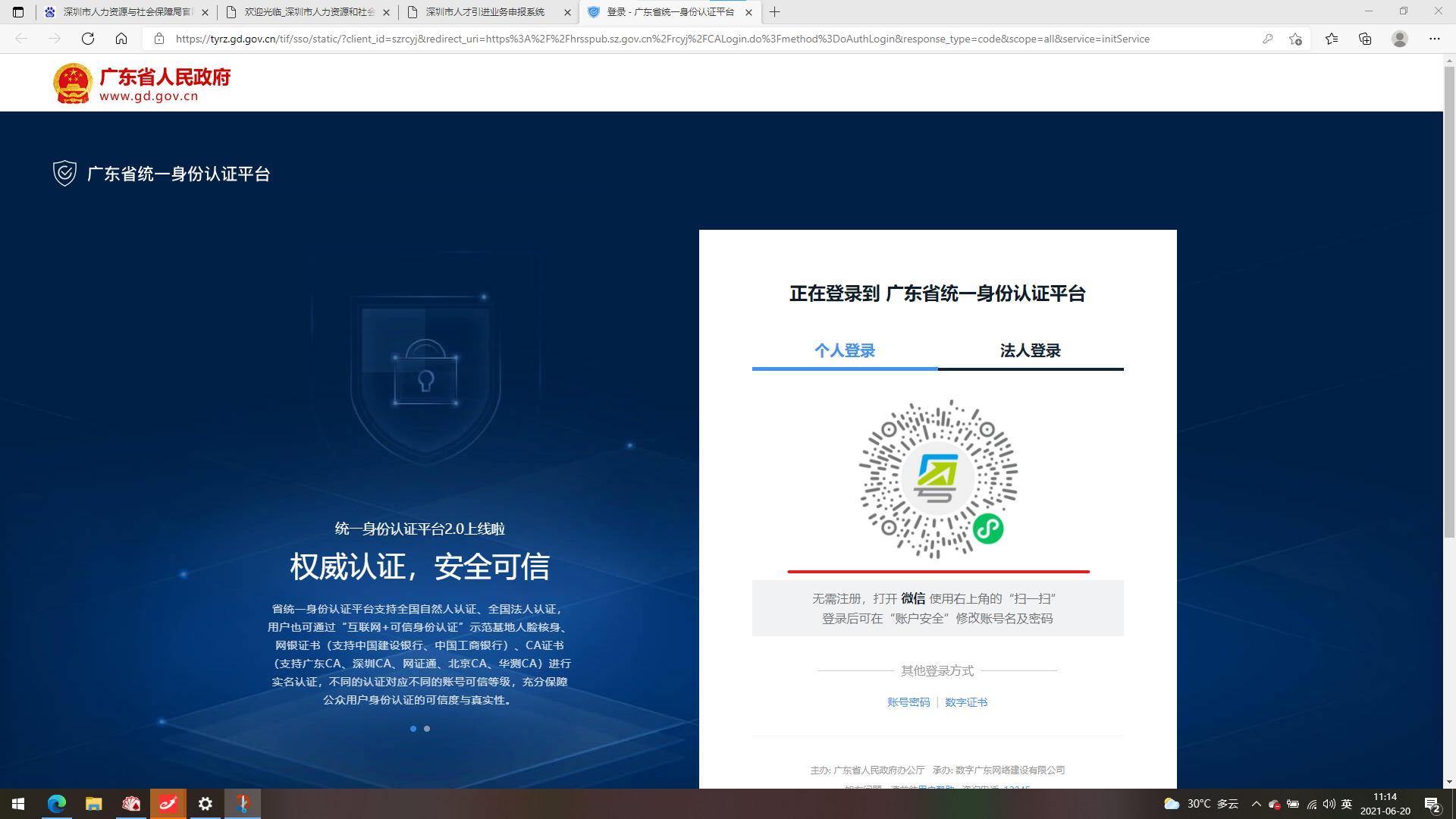Image resolution: width=1456 pixels, height=819 pixels.
Task: Add page to favorites star icon
Action: [1295, 39]
